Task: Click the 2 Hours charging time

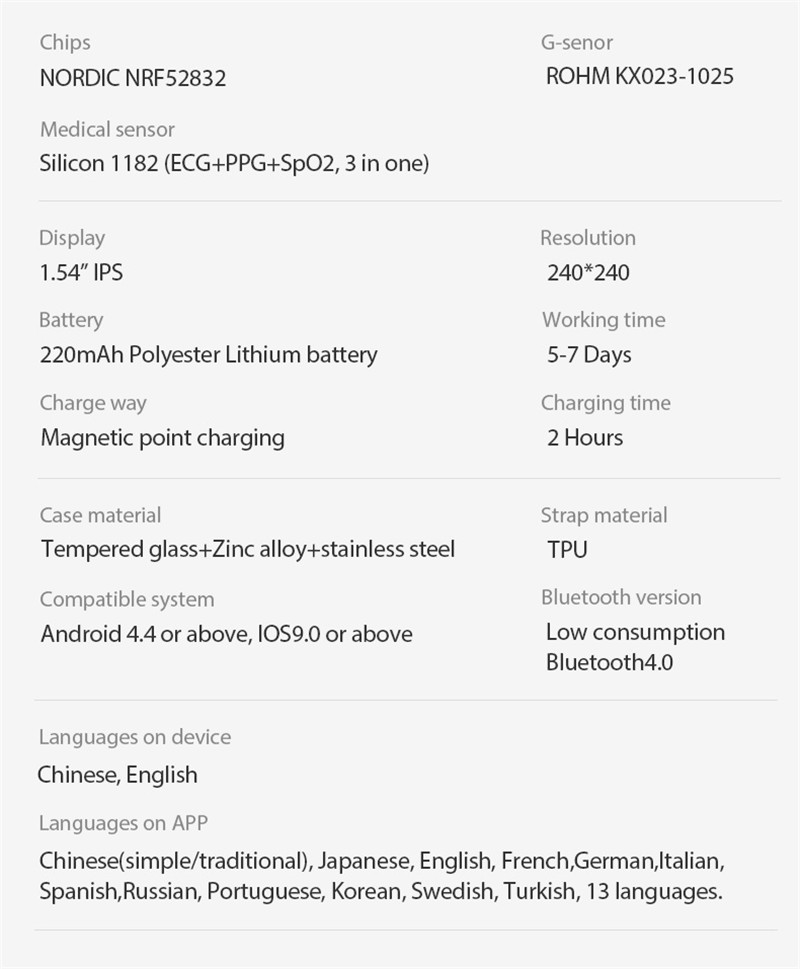Action: [585, 438]
